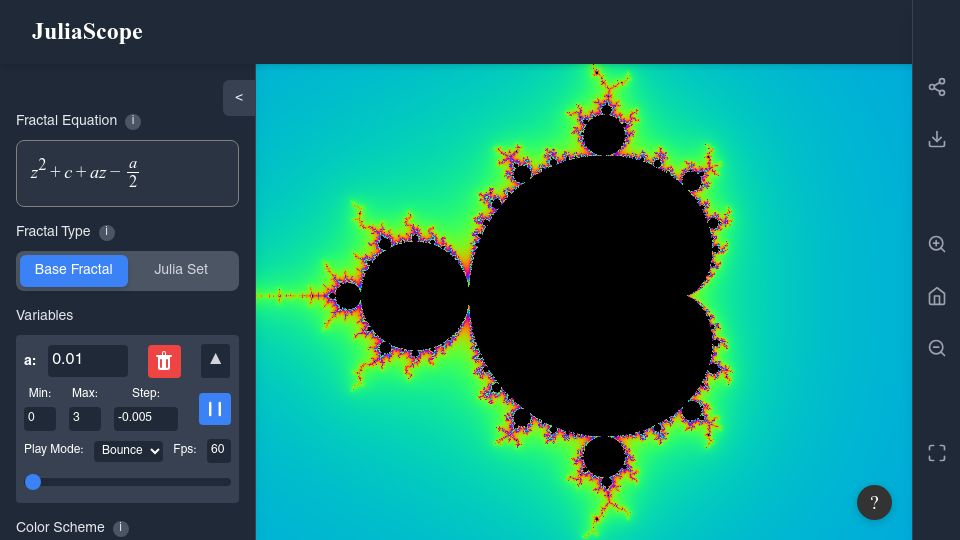Enter fullscreen mode
Screen dimensions: 960x540
pos(937,453)
